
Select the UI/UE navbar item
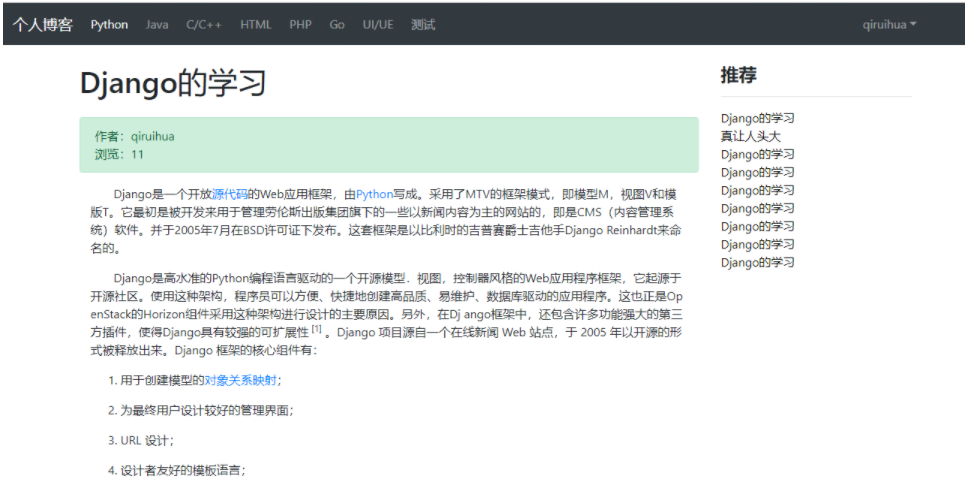point(378,25)
